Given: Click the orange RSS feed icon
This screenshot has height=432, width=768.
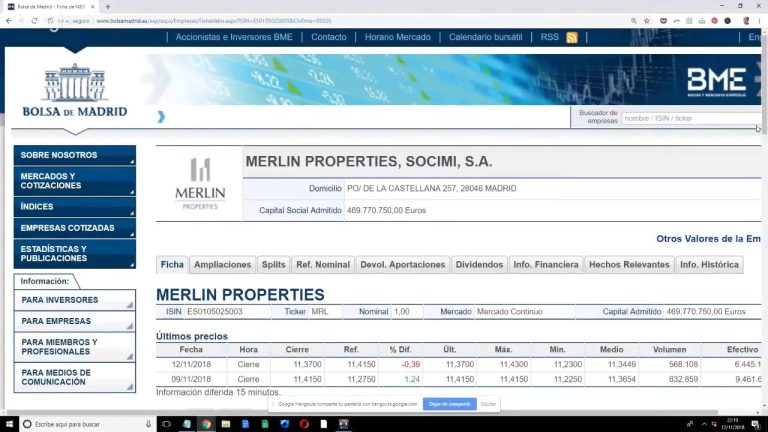Looking at the screenshot, I should coord(572,38).
